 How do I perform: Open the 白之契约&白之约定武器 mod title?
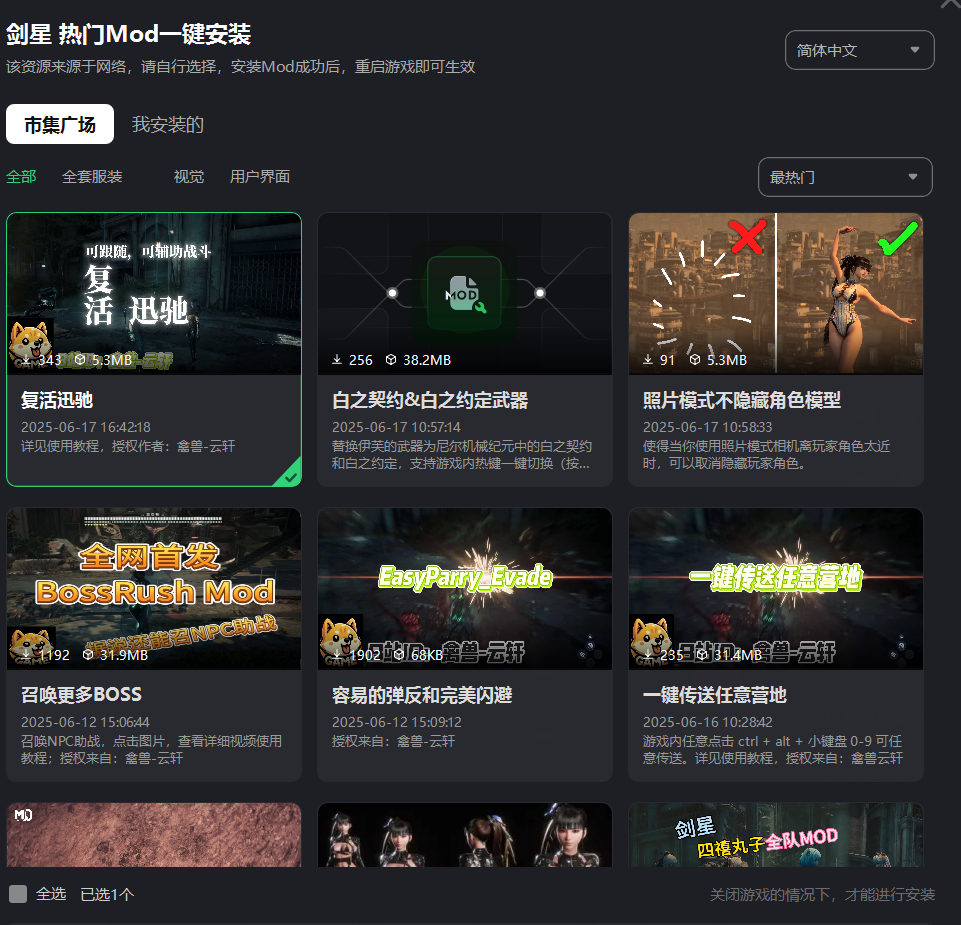pyautogui.click(x=430, y=400)
